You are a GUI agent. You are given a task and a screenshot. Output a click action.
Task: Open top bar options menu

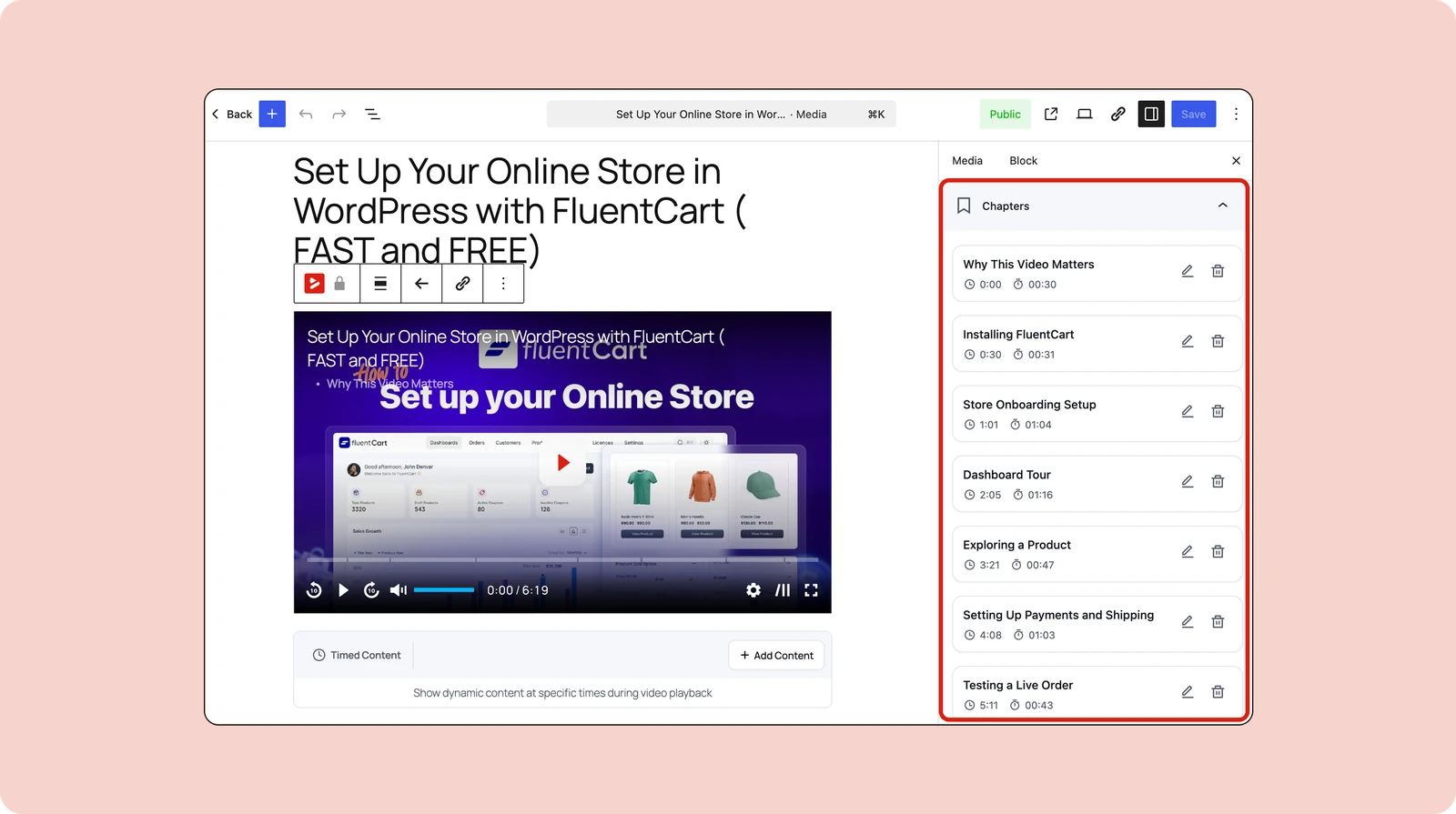pyautogui.click(x=1236, y=114)
